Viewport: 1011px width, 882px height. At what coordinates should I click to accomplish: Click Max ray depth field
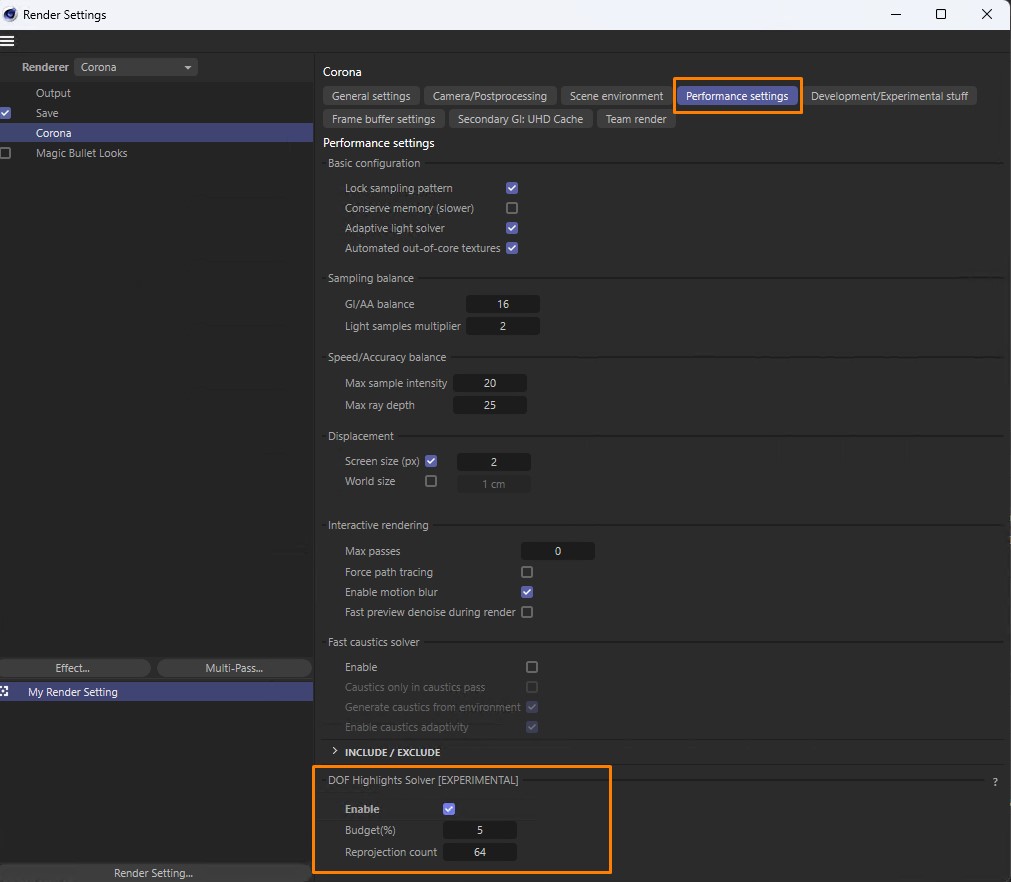click(490, 405)
